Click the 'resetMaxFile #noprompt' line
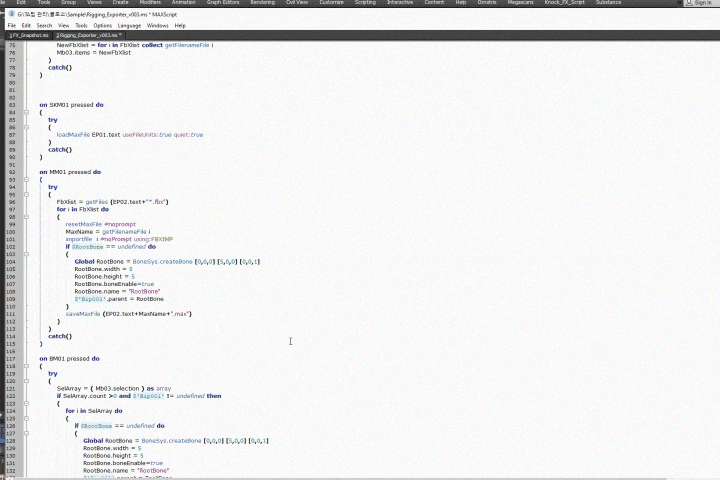This screenshot has width=720, height=480. click(101, 224)
